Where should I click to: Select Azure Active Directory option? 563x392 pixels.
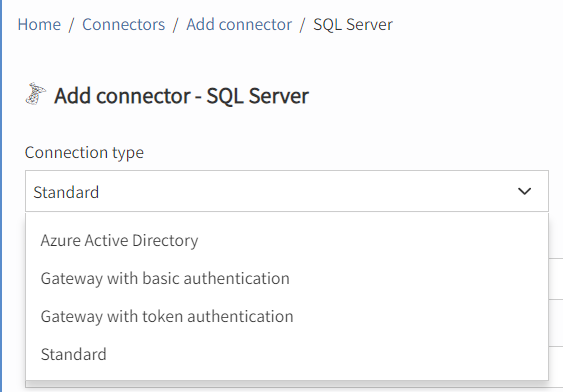pyautogui.click(x=287, y=240)
